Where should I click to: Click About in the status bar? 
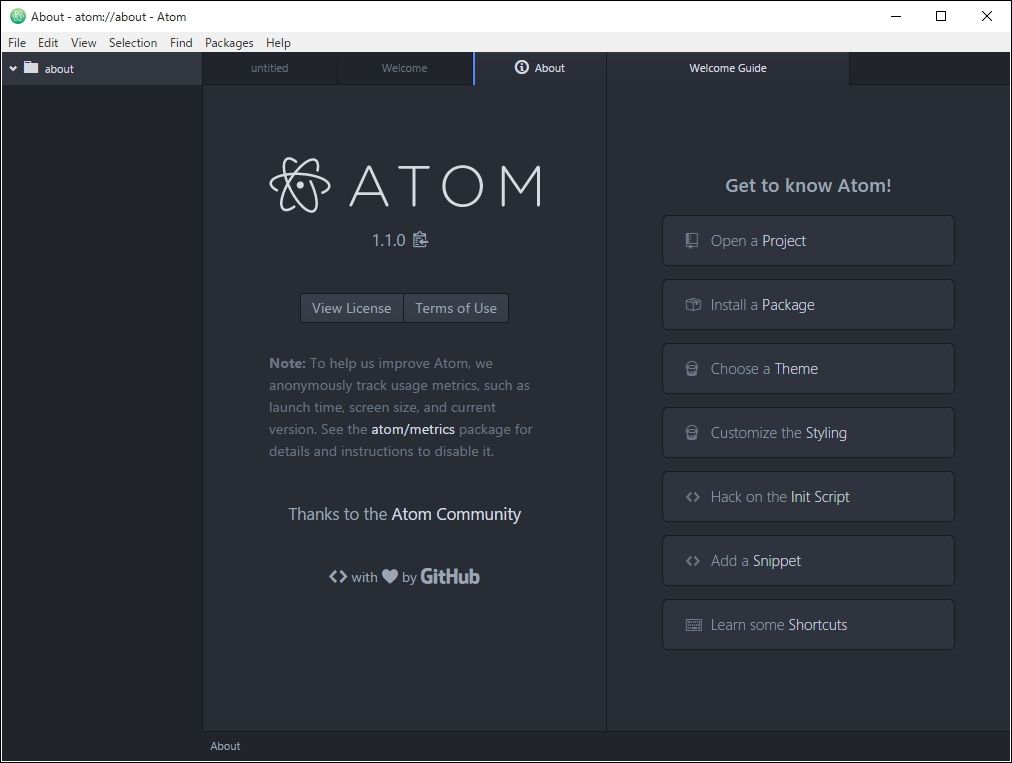tap(225, 746)
